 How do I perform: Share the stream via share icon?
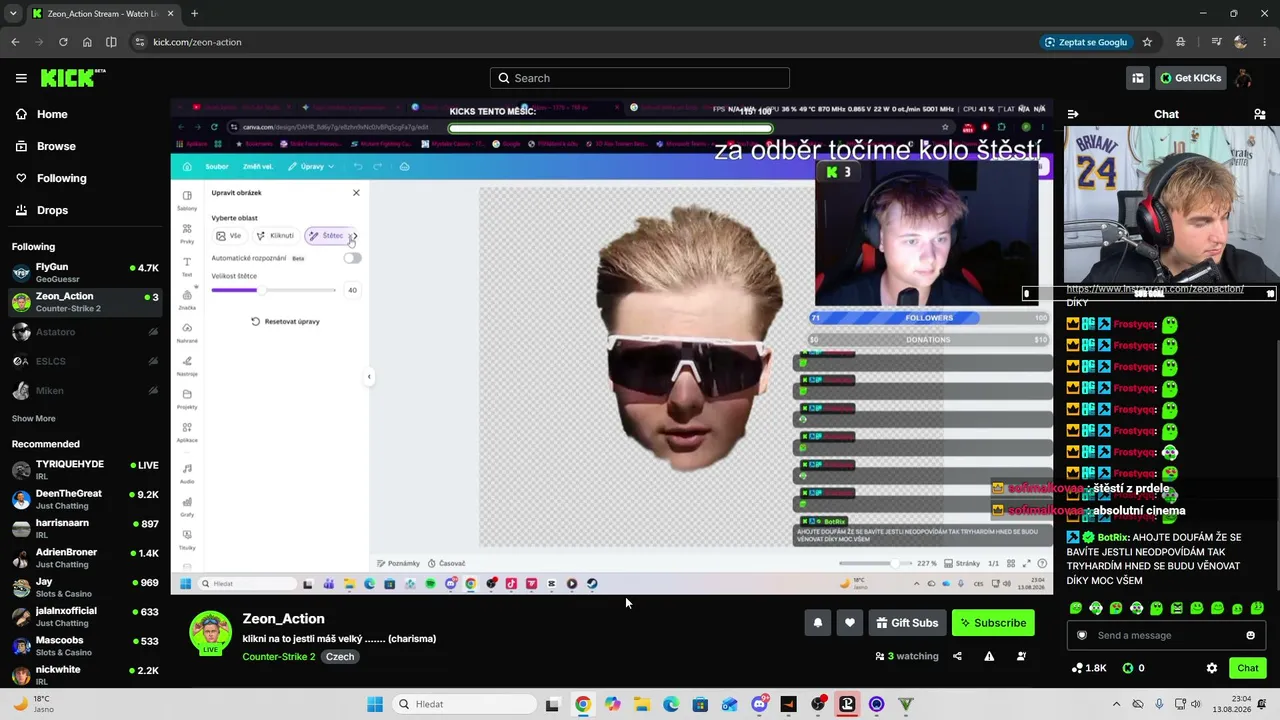pos(957,656)
